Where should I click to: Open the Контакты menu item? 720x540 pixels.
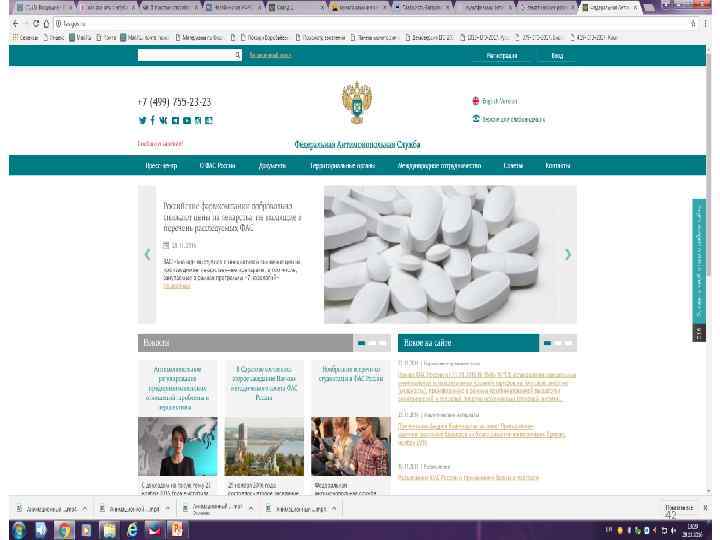click(557, 165)
